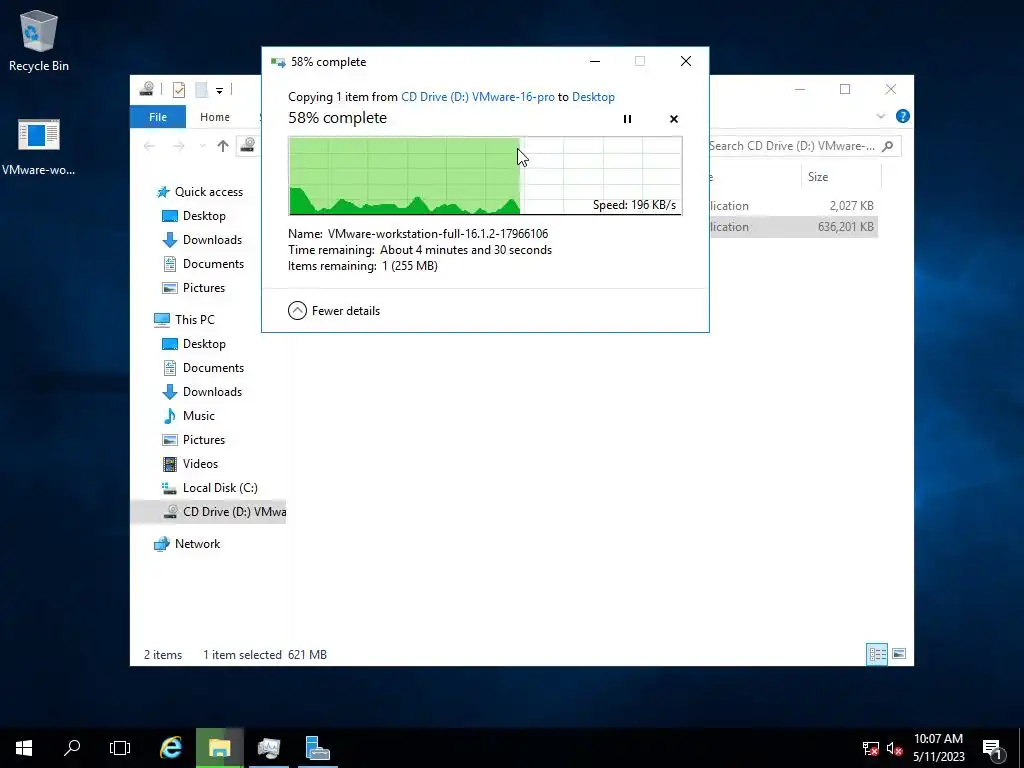Click the 2 items status bar text

[x=163, y=654]
